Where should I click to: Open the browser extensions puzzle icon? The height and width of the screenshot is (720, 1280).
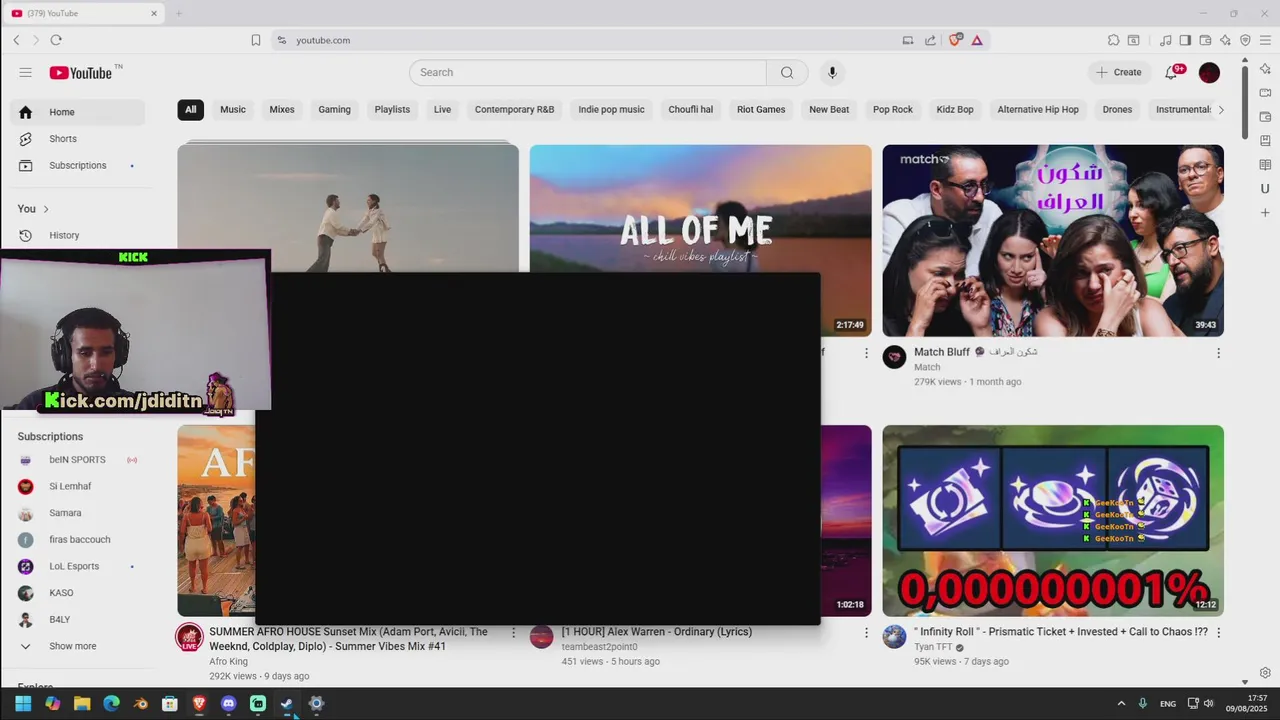pyautogui.click(x=1113, y=40)
